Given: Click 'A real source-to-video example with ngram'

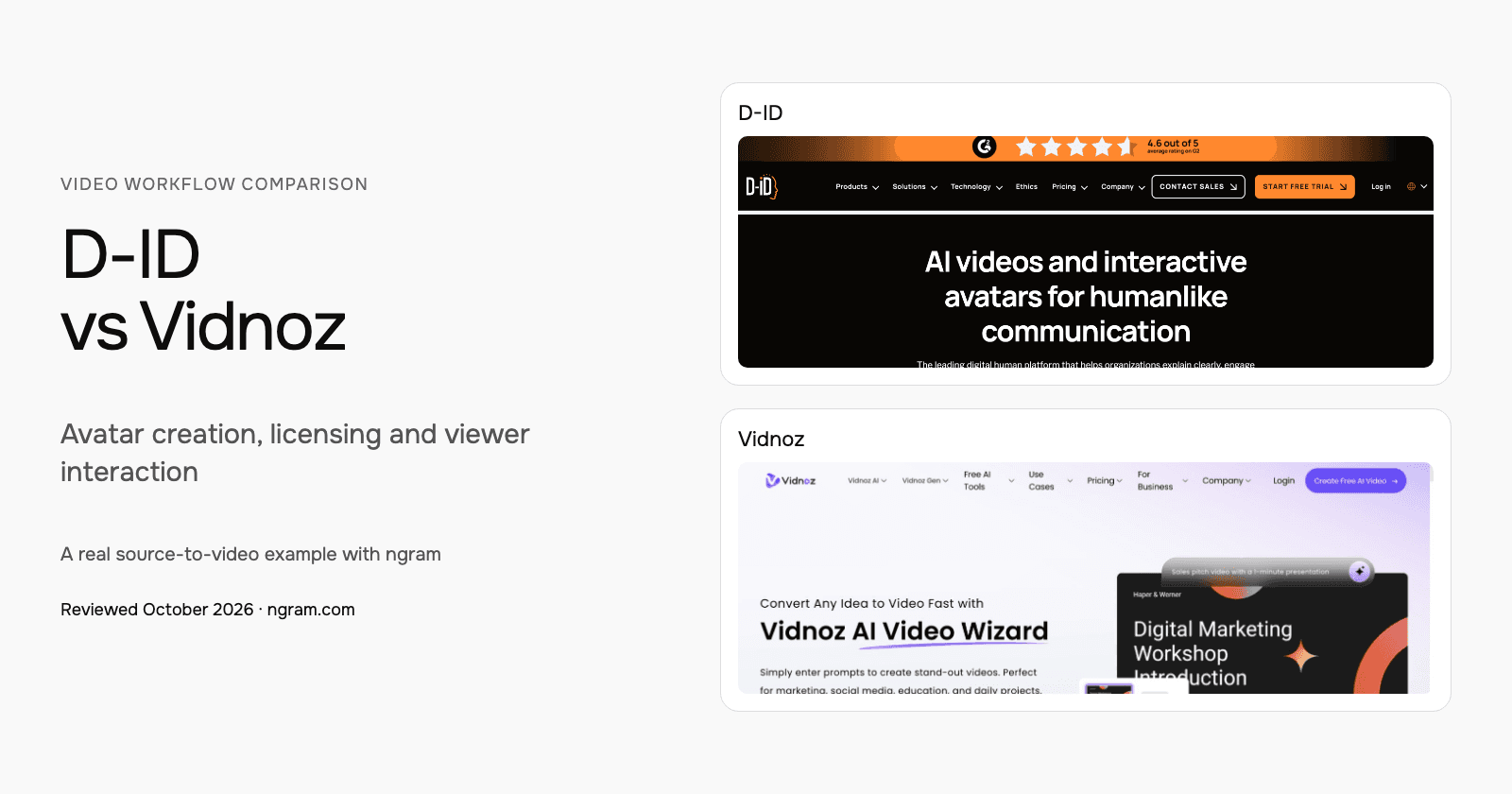Looking at the screenshot, I should pyautogui.click(x=250, y=554).
